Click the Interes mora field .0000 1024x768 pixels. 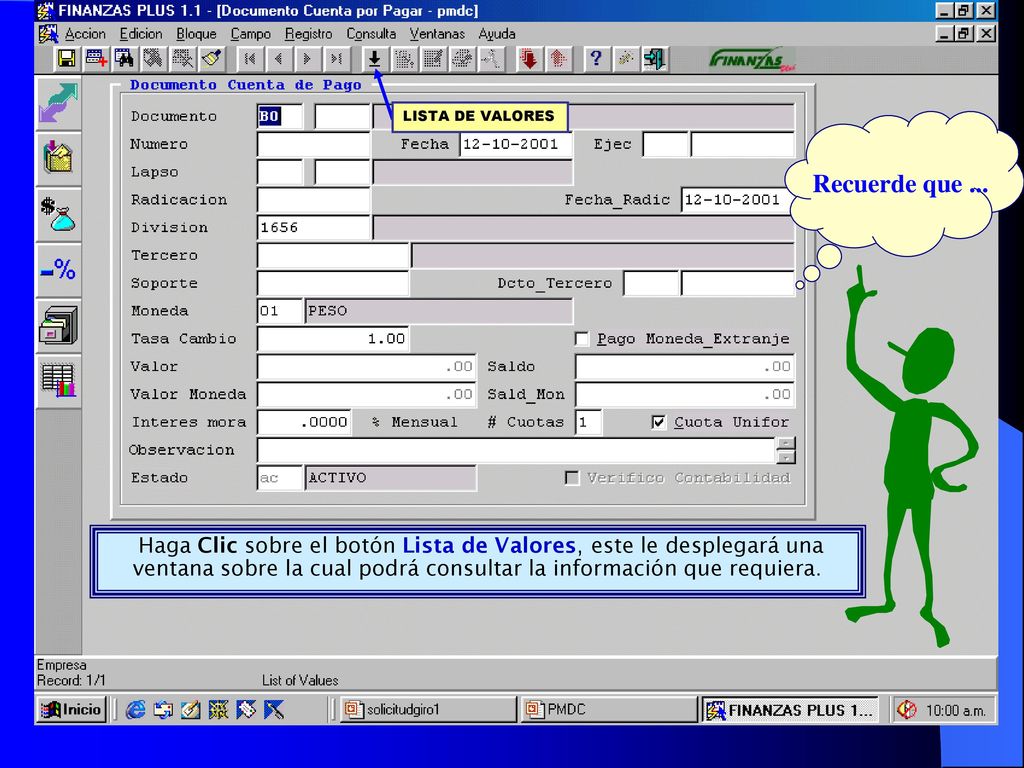pyautogui.click(x=304, y=422)
